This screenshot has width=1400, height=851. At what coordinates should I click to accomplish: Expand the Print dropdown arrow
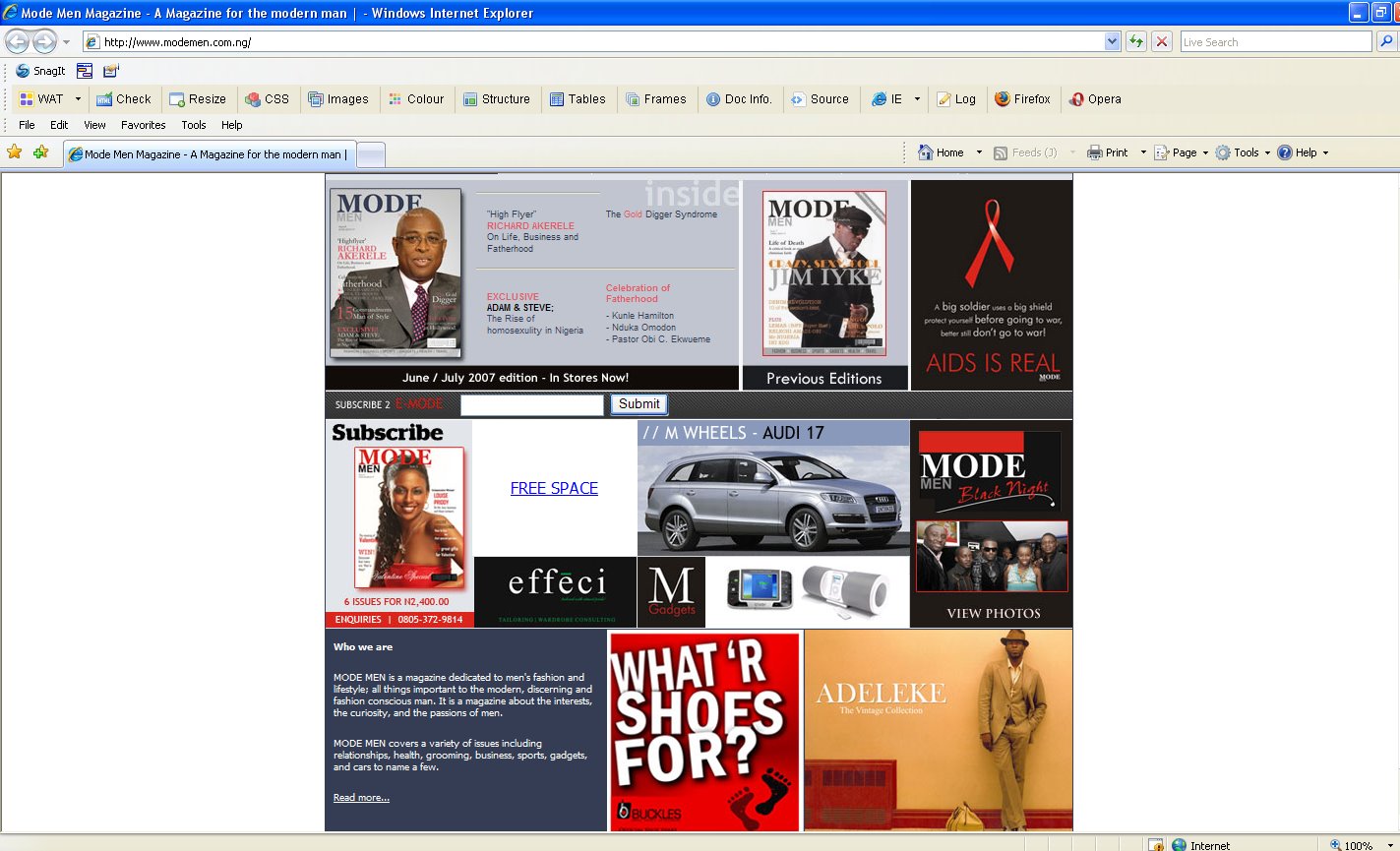[1143, 152]
